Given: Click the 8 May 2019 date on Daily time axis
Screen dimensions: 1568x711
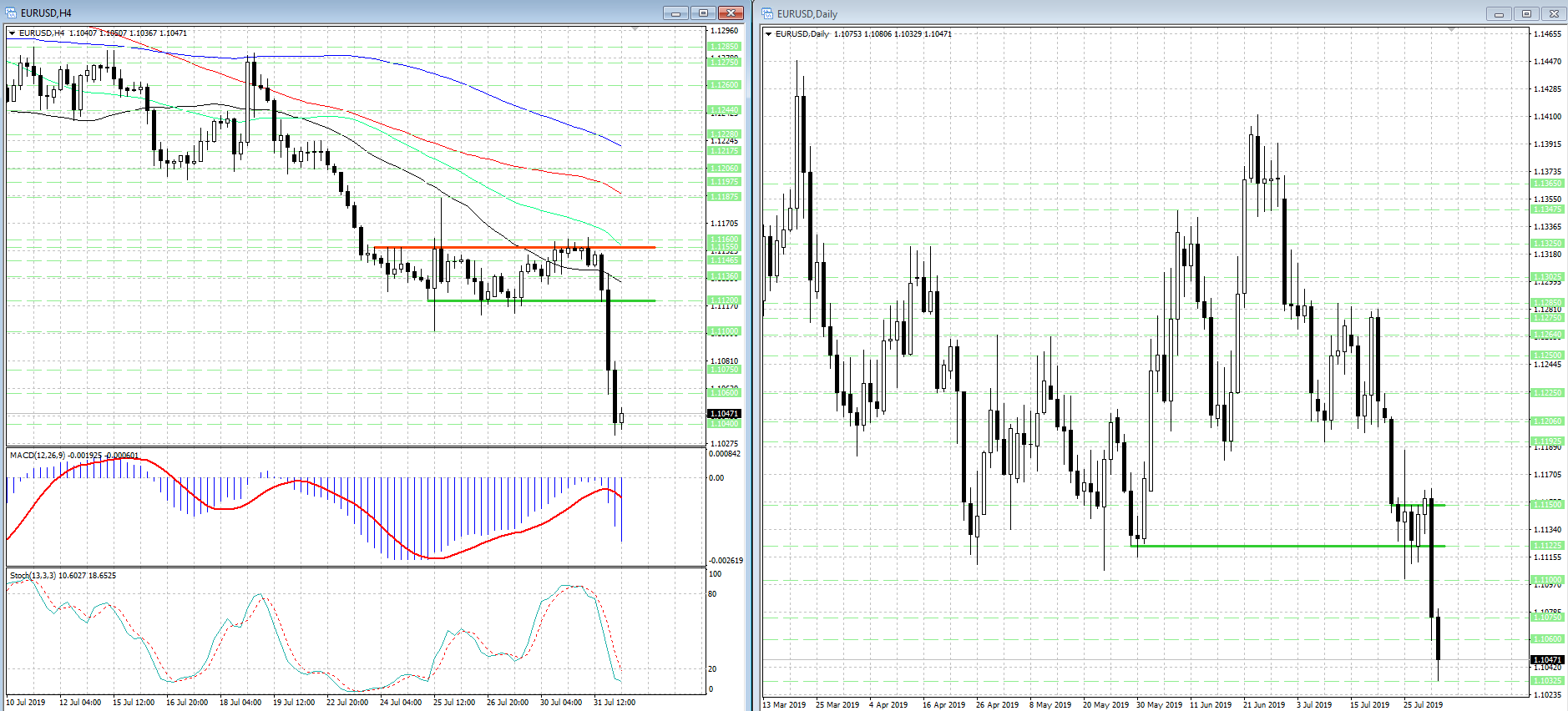Looking at the screenshot, I should [x=1050, y=705].
